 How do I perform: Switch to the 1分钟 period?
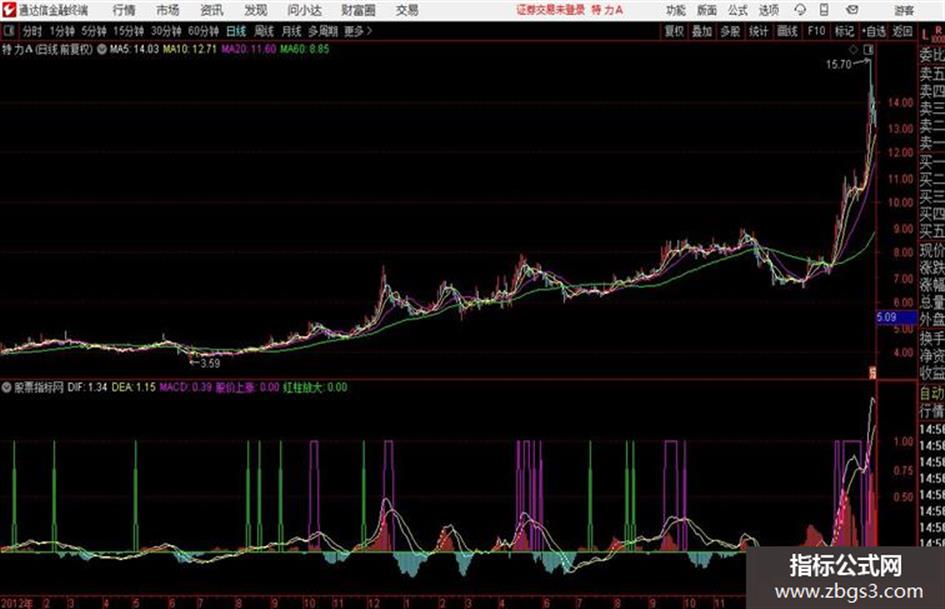click(61, 31)
